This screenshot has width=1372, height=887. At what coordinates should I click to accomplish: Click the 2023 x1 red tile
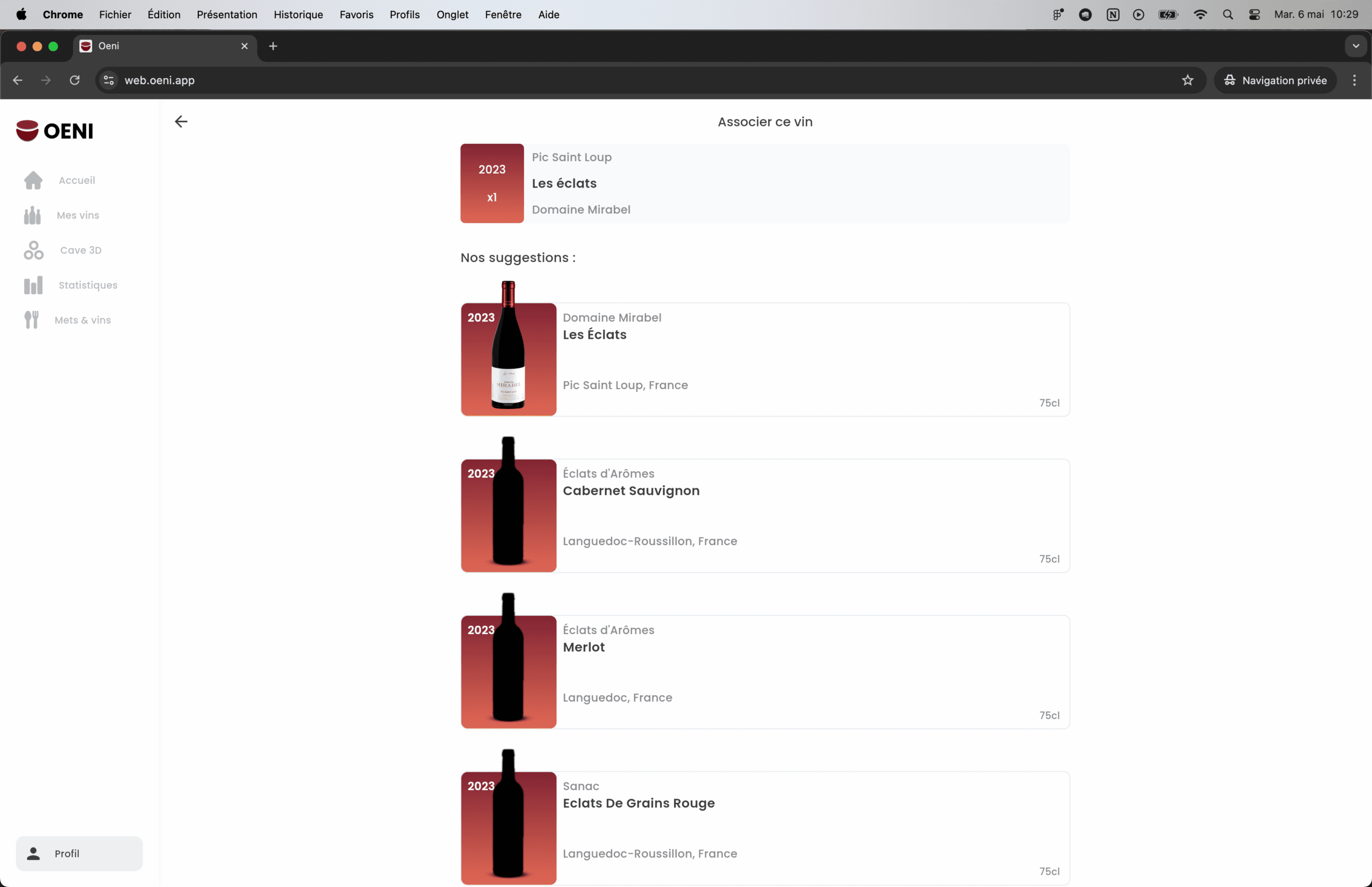point(492,183)
